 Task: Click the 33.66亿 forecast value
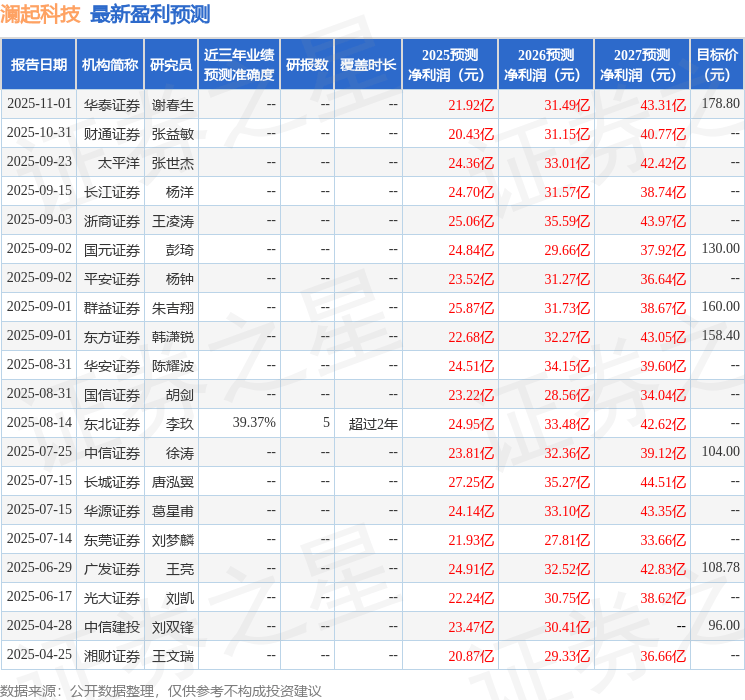point(663,540)
